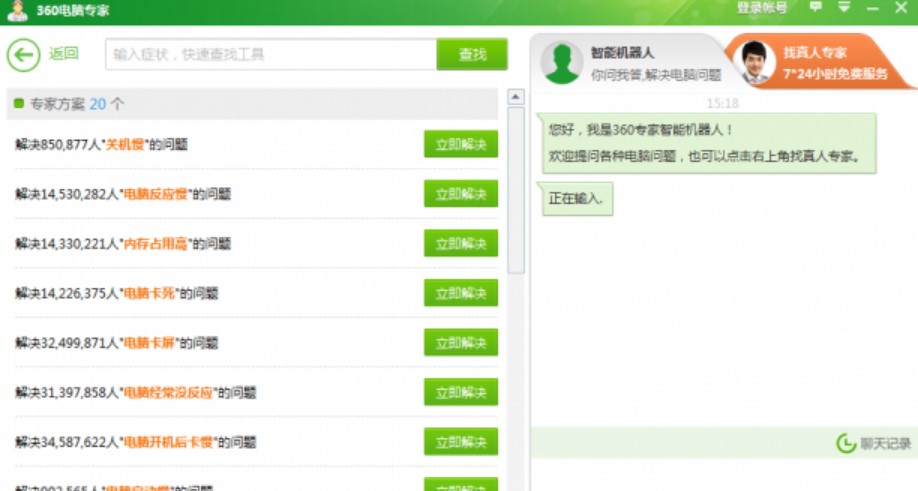Click the green robot avatar icon
Viewport: 918px width, 491px height.
[x=561, y=63]
